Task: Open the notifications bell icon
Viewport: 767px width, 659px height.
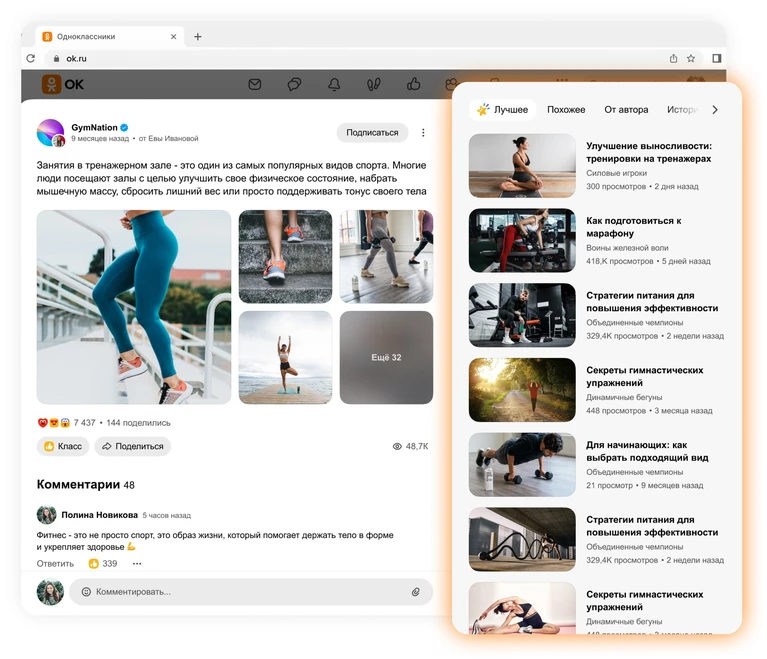Action: [x=334, y=85]
